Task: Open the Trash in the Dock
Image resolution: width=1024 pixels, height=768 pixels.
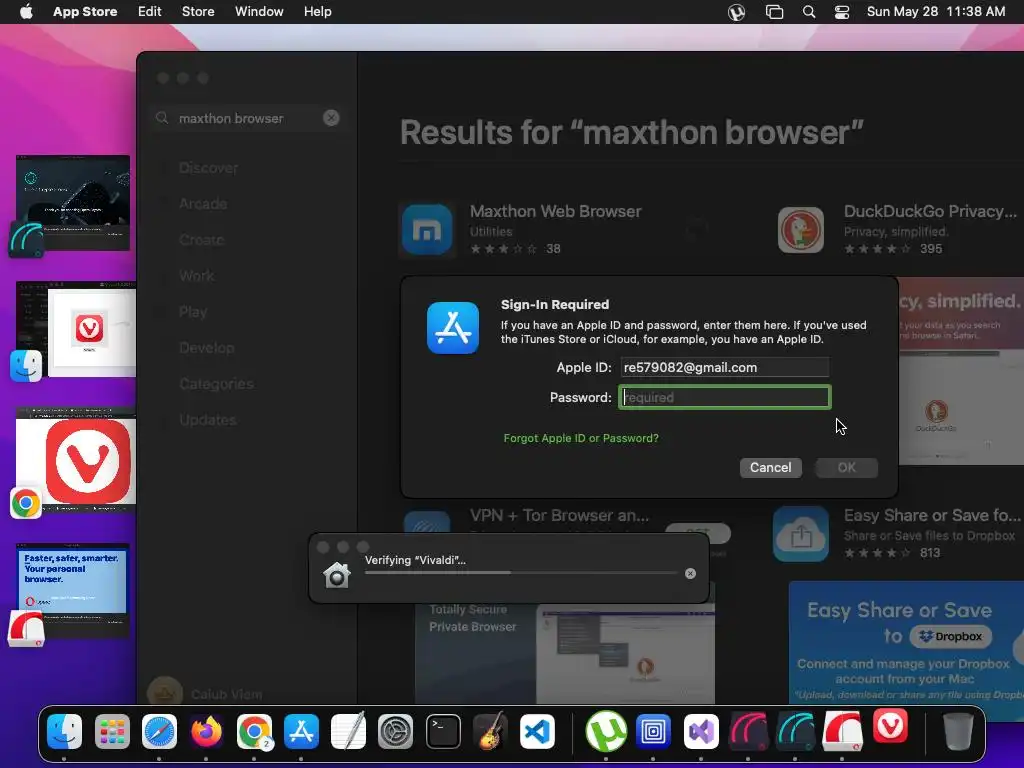Action: tap(958, 731)
